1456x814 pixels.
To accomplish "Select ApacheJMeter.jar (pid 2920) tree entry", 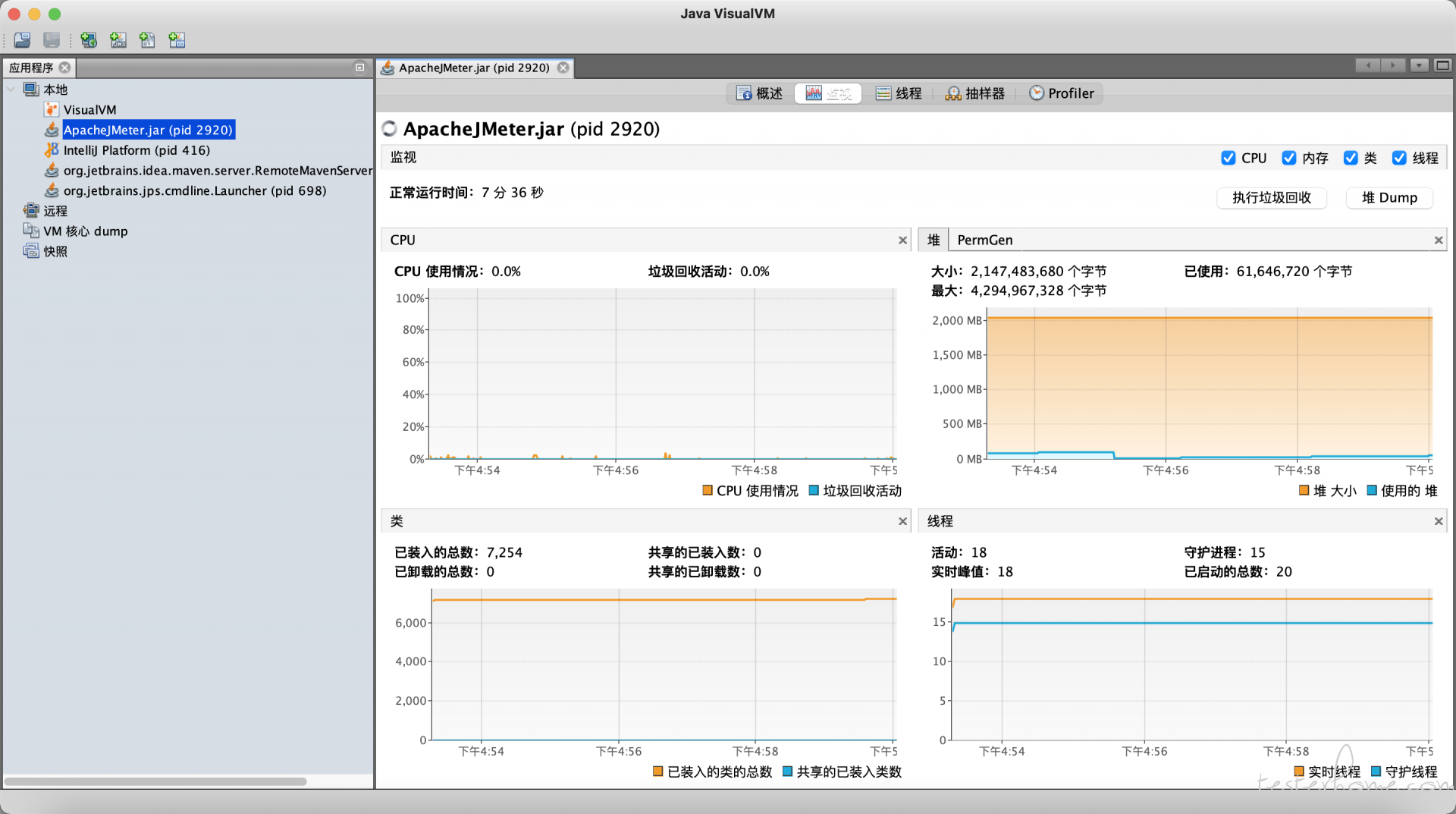I will tap(148, 130).
